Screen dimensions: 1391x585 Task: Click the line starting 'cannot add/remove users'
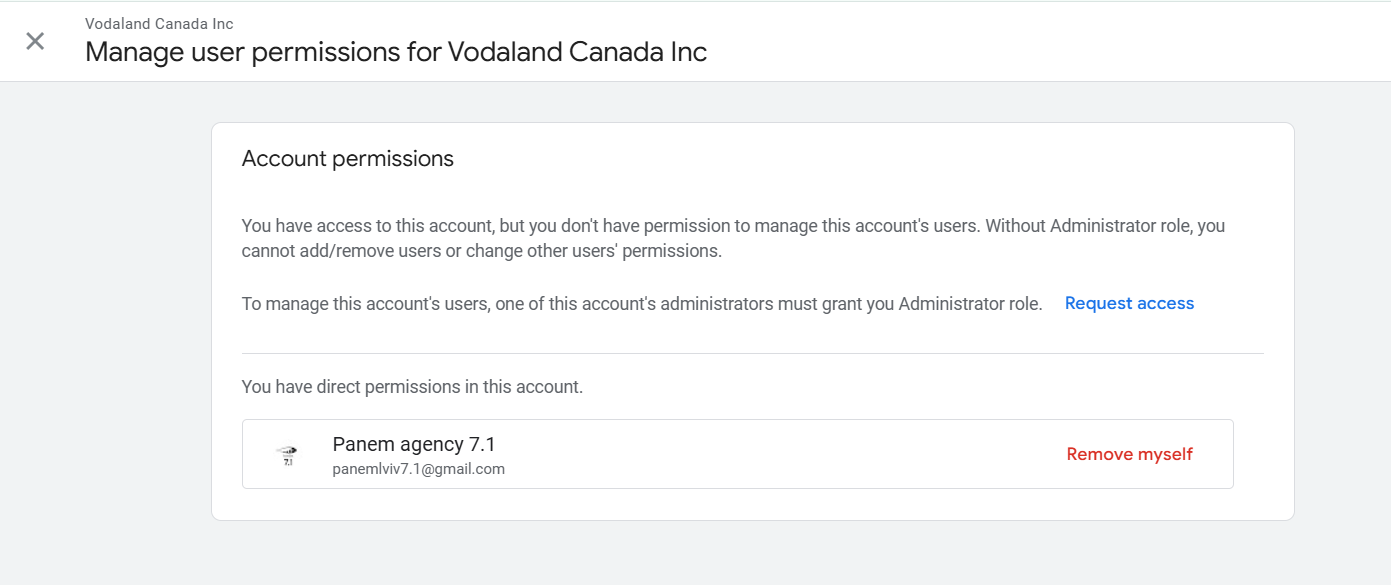(481, 251)
